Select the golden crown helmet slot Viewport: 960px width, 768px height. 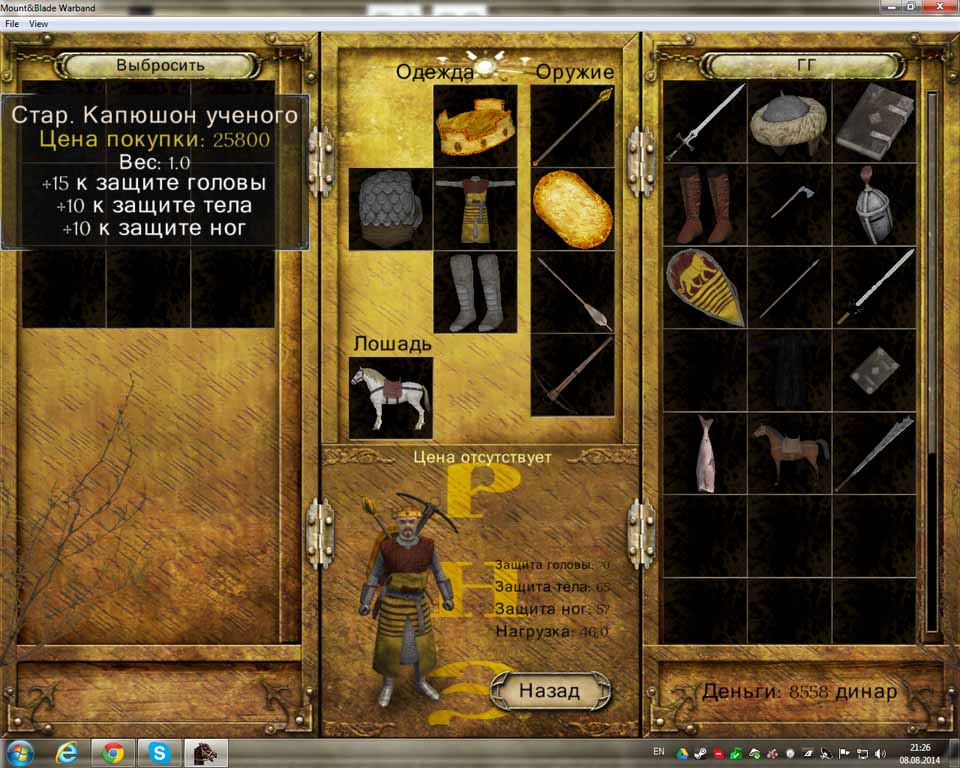point(475,126)
